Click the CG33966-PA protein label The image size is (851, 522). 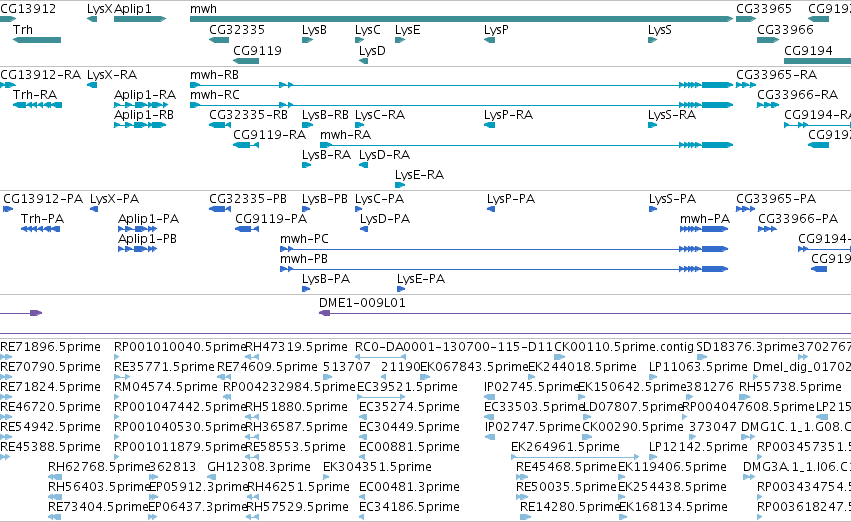coord(798,219)
